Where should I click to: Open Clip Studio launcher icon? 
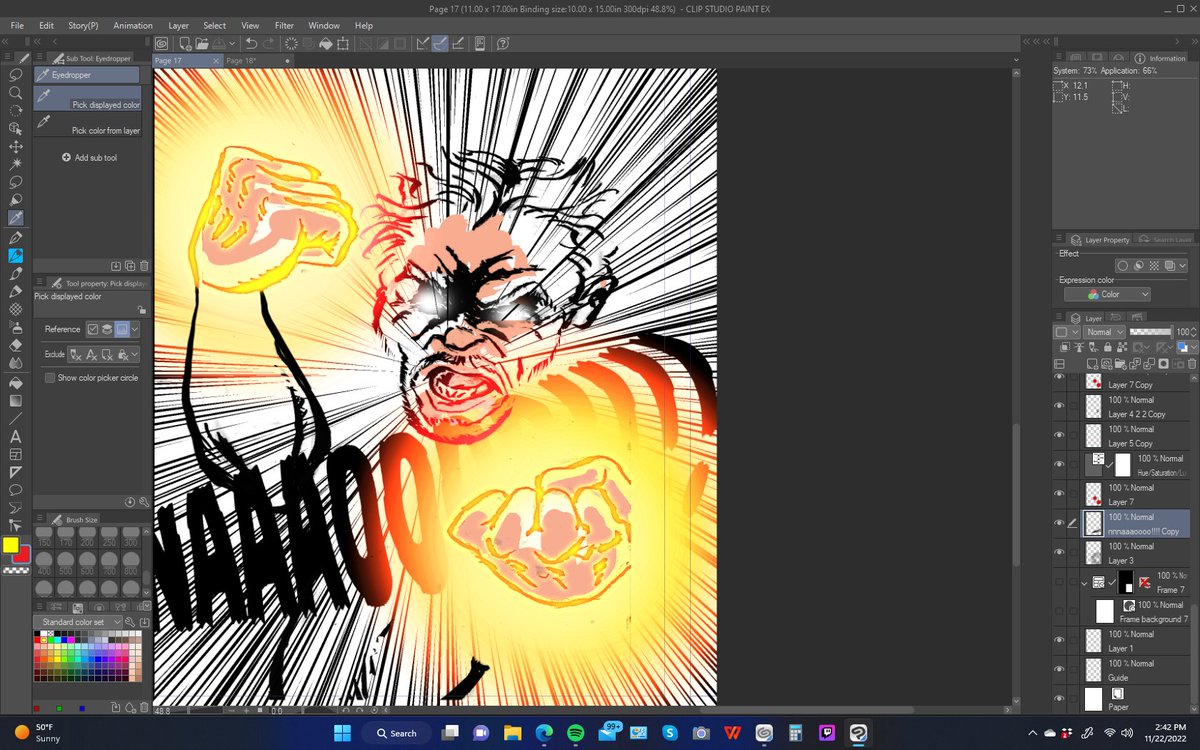coord(162,44)
